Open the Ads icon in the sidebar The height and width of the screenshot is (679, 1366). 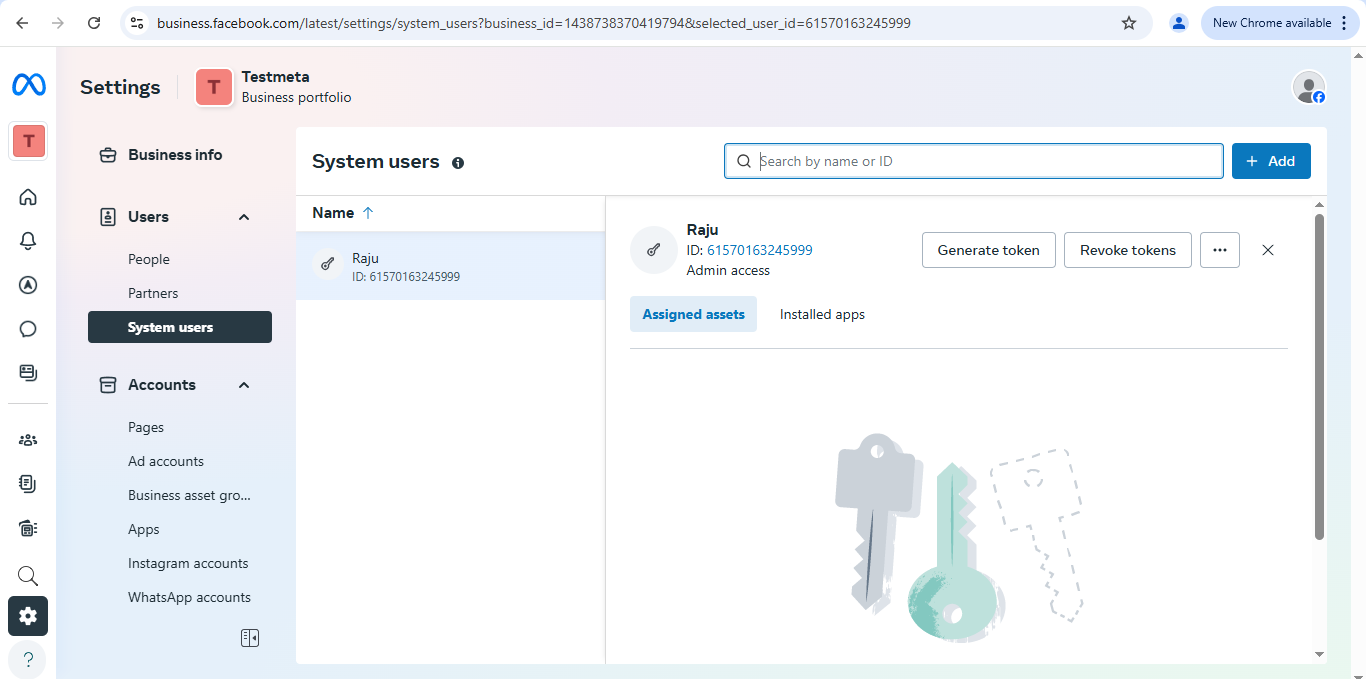27,285
